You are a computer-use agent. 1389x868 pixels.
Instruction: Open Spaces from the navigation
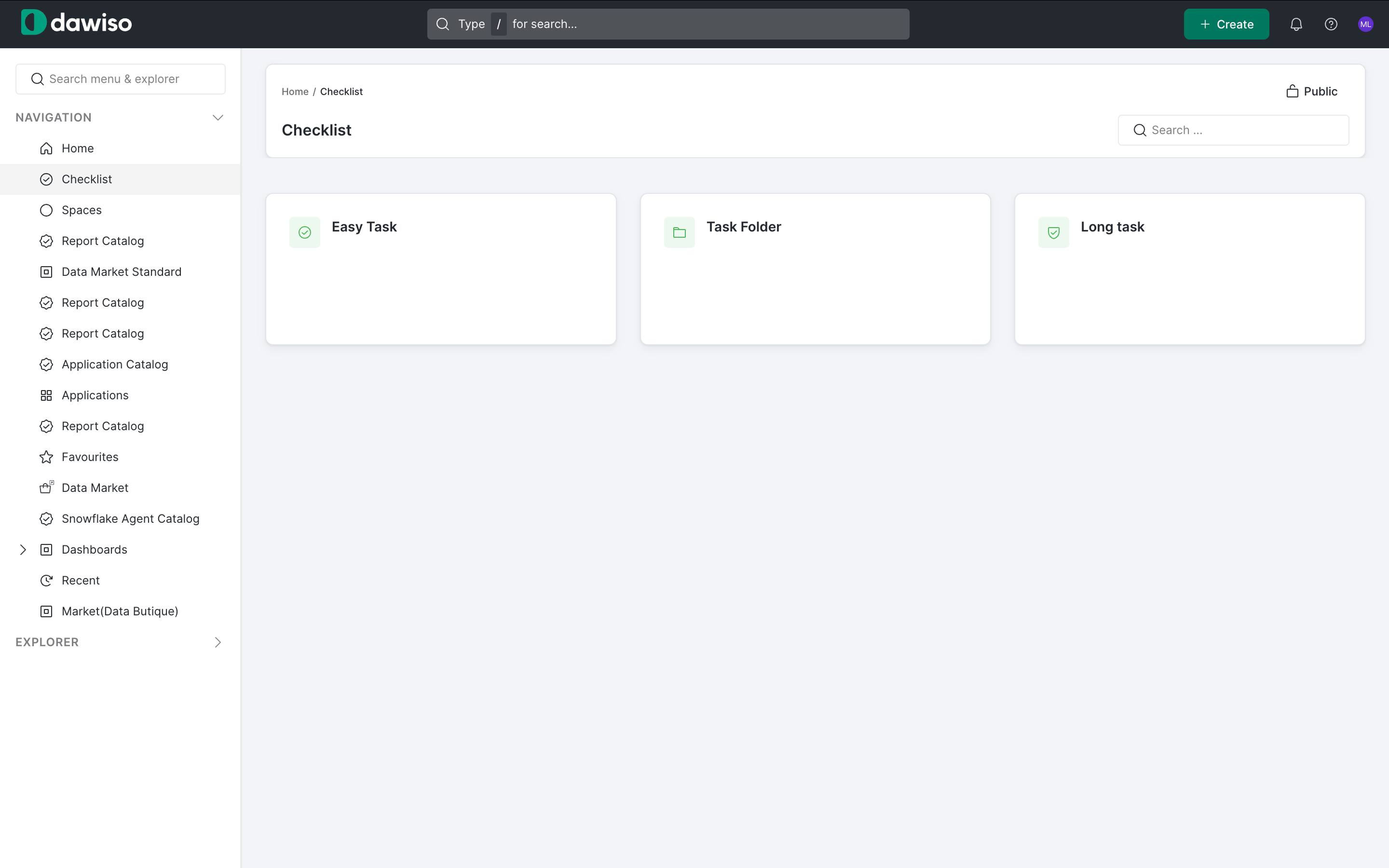point(121,210)
